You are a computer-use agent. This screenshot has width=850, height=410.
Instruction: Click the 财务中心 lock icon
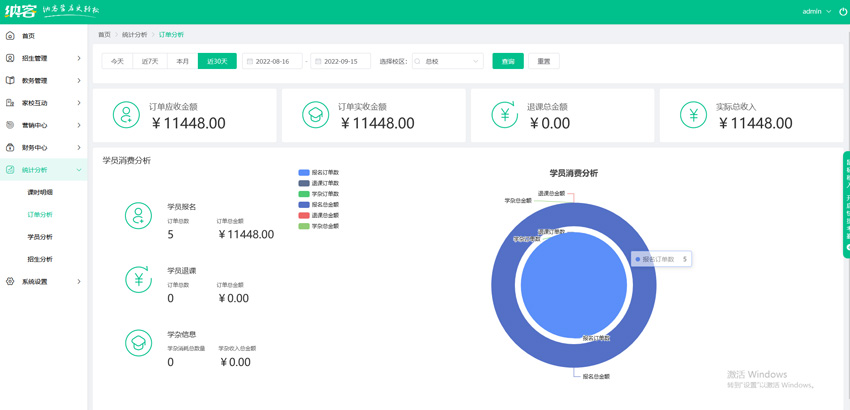coord(10,148)
